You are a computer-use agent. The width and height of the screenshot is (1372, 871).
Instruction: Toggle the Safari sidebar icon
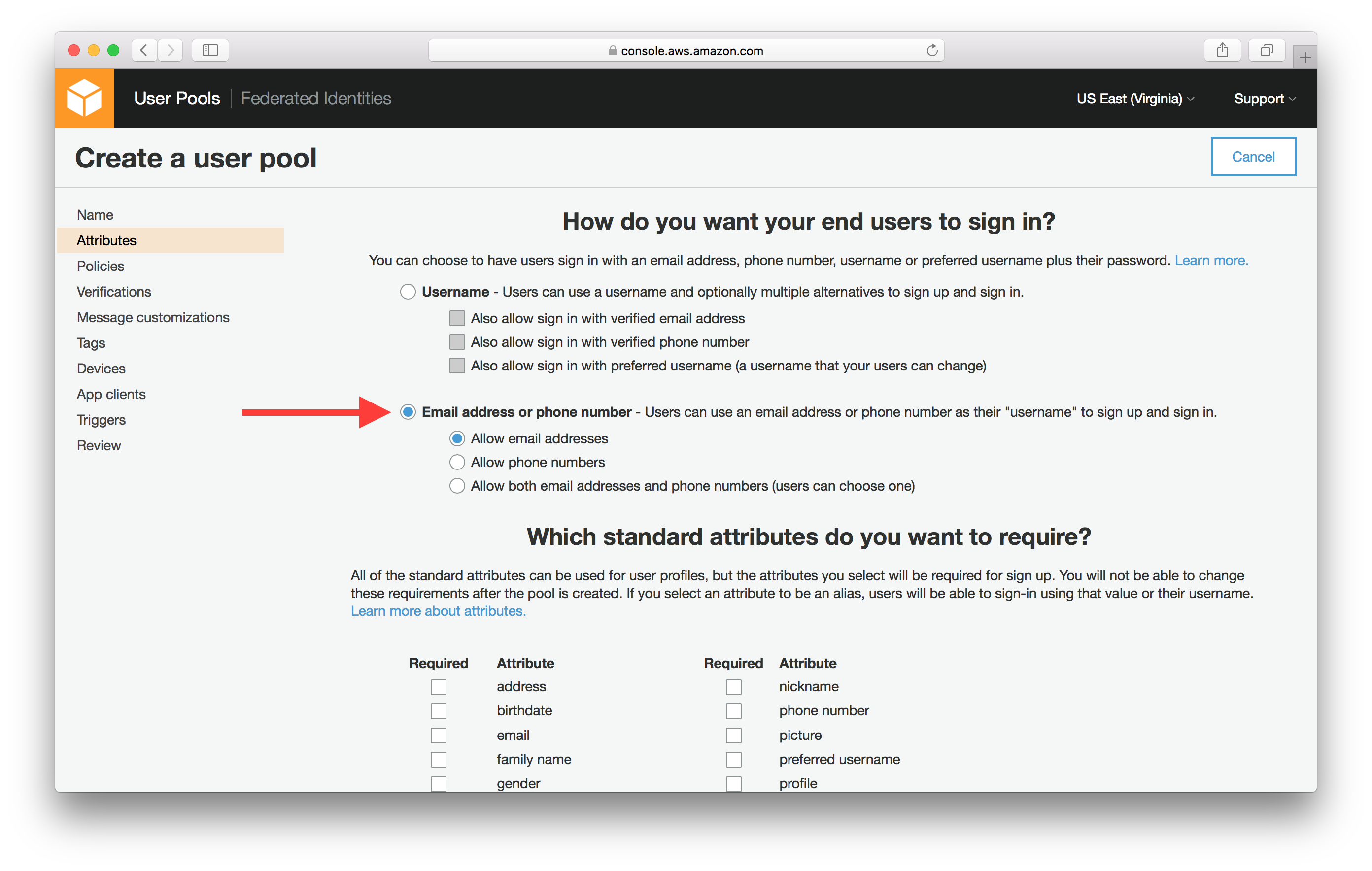click(x=210, y=50)
